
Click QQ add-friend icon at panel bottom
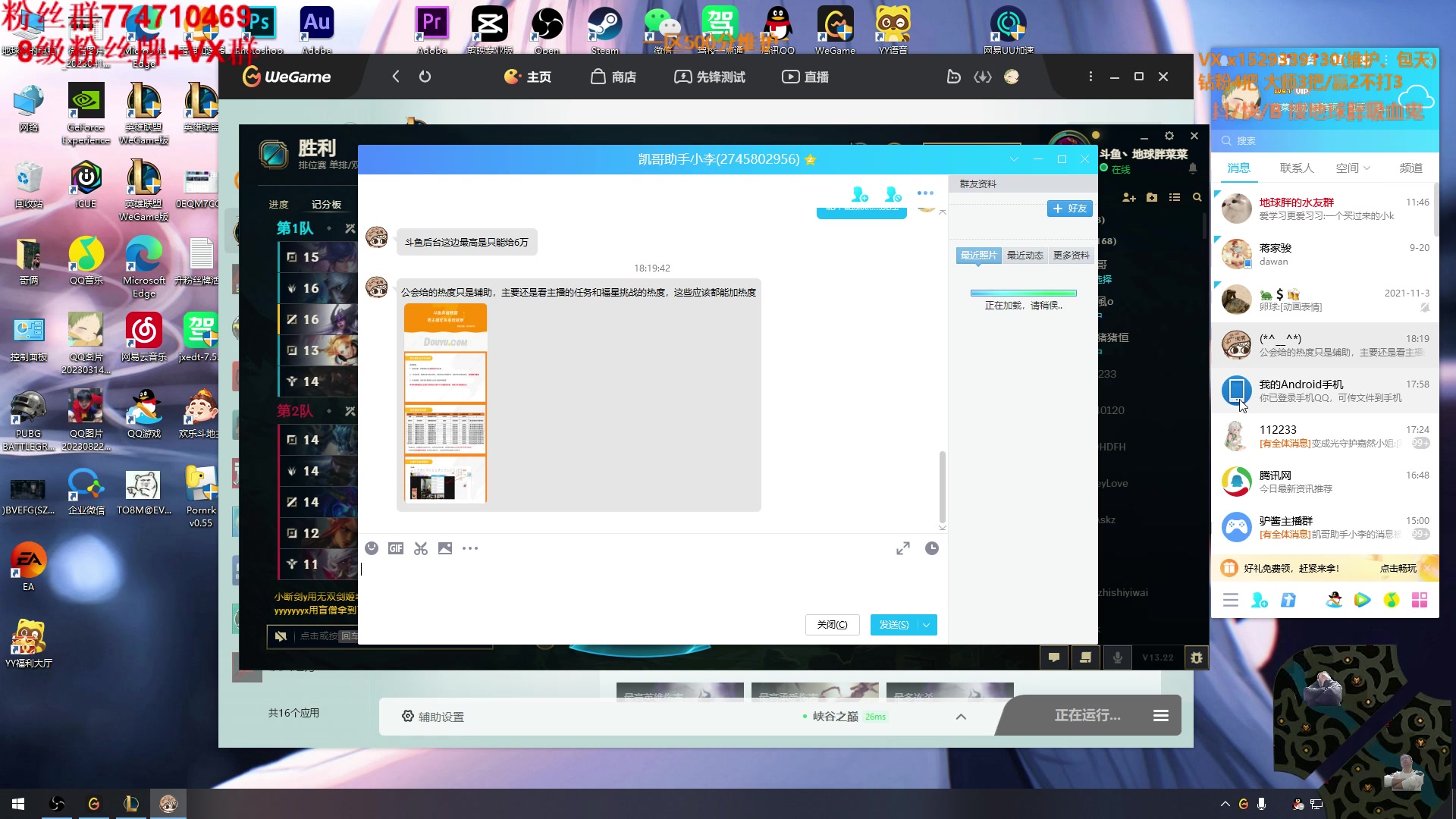pyautogui.click(x=1260, y=601)
